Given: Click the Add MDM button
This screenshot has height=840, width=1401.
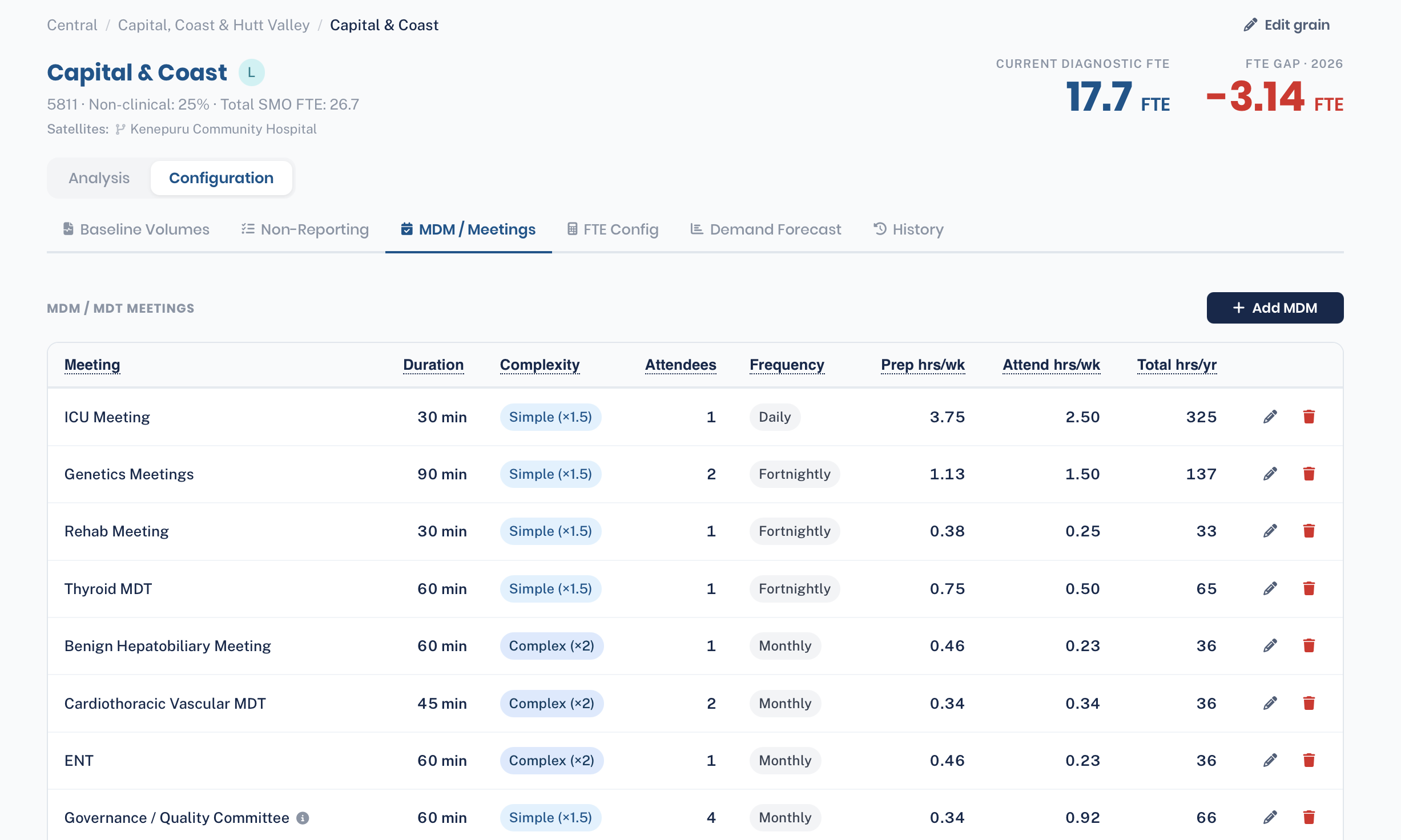Looking at the screenshot, I should coord(1275,308).
